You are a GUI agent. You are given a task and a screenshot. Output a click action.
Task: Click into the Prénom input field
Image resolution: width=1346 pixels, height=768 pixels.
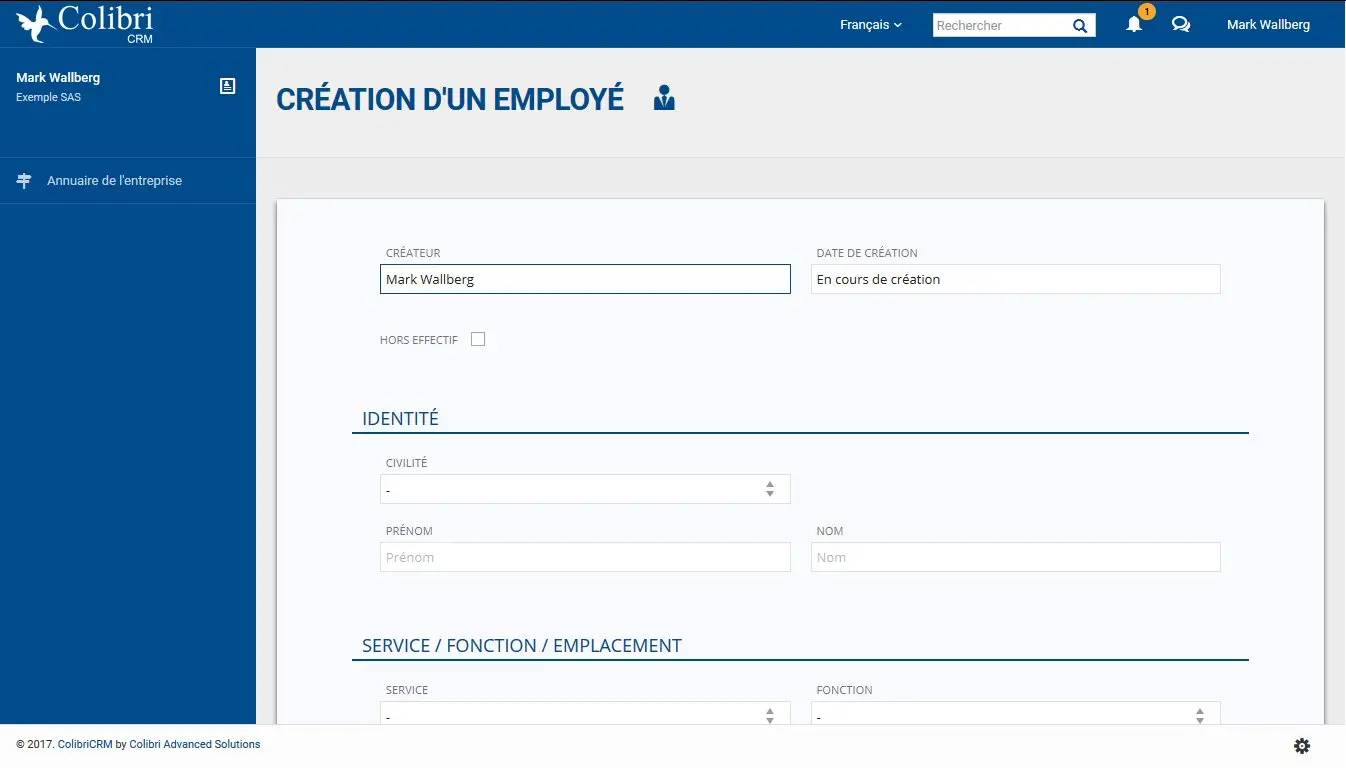[585, 557]
